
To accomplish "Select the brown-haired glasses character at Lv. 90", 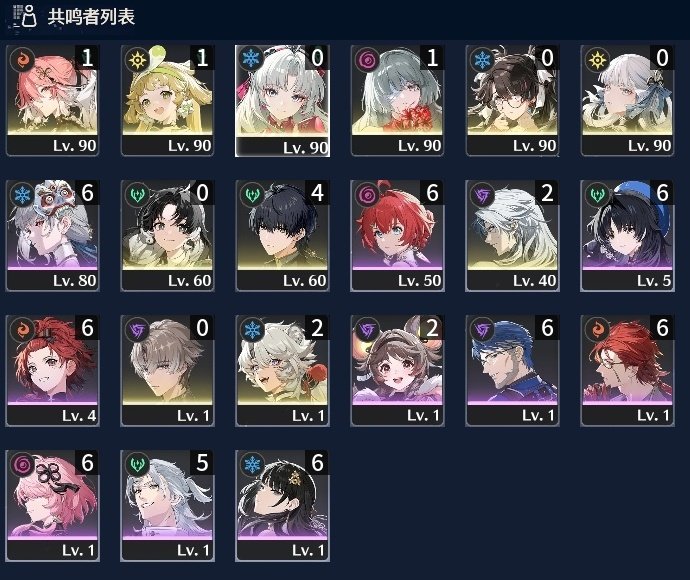I will [513, 100].
